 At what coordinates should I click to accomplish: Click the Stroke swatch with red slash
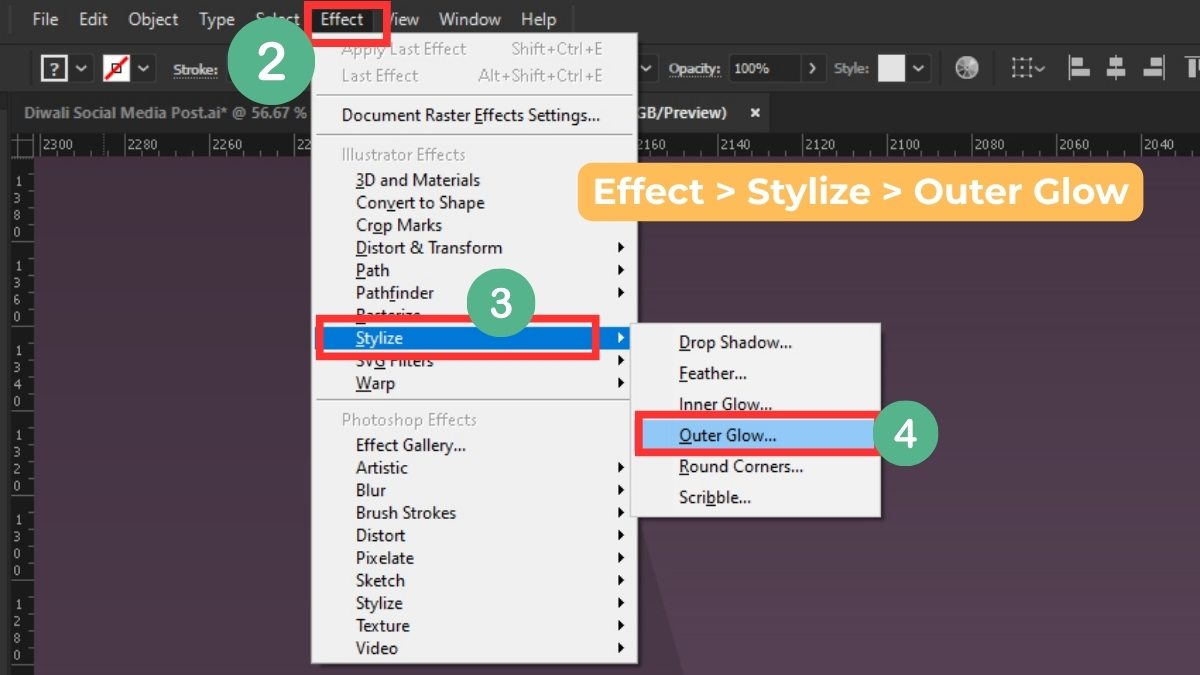pyautogui.click(x=116, y=69)
